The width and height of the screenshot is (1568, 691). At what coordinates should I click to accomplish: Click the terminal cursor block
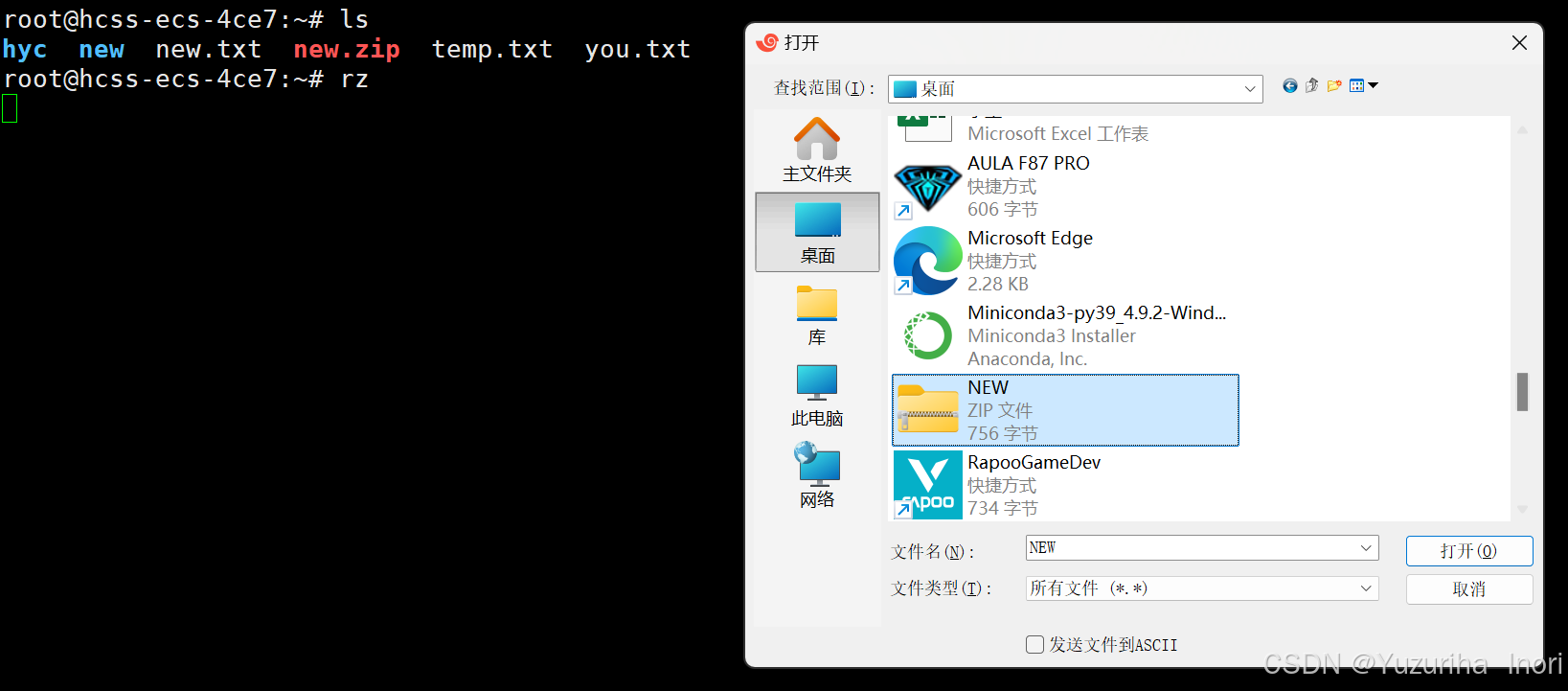tap(10, 108)
